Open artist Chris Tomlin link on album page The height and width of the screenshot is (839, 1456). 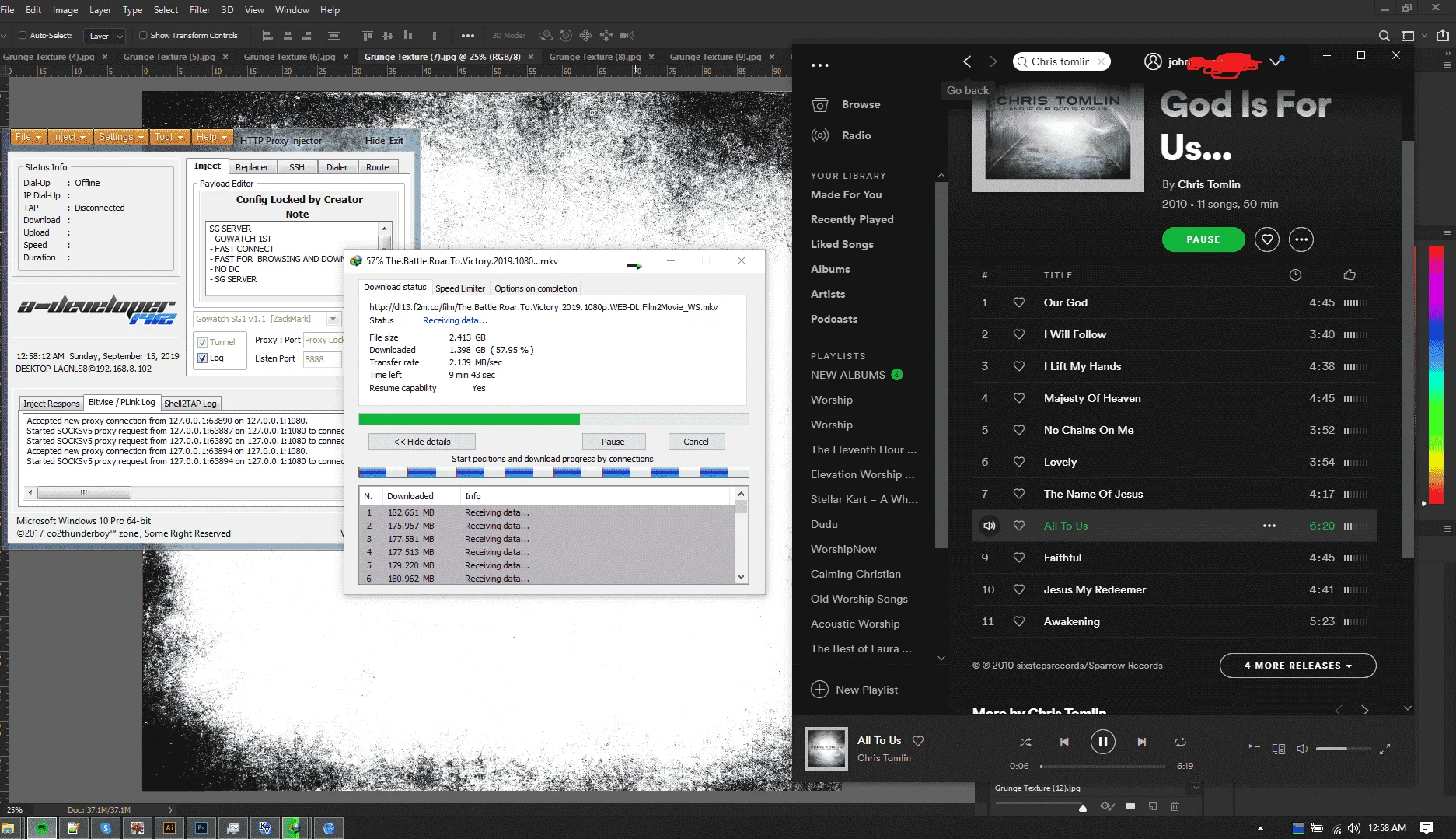[1209, 184]
